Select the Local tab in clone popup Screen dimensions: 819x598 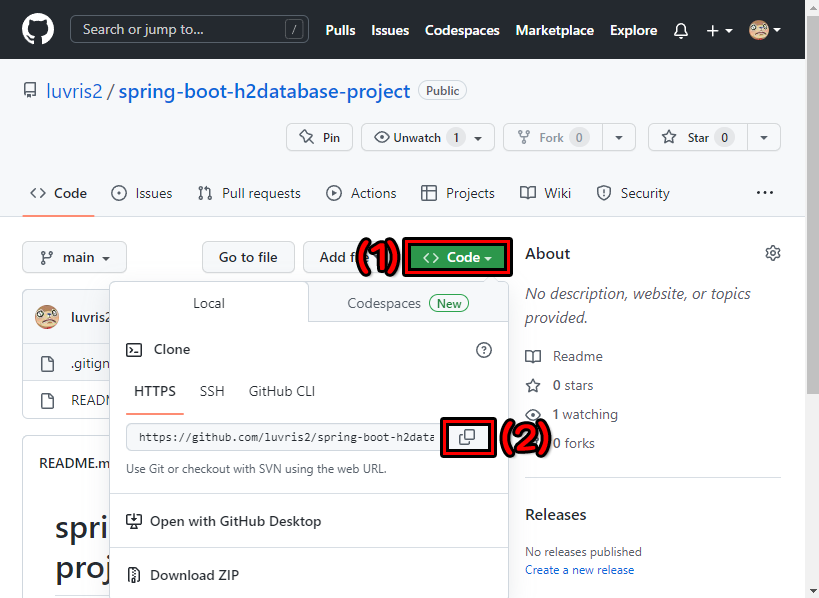(209, 303)
